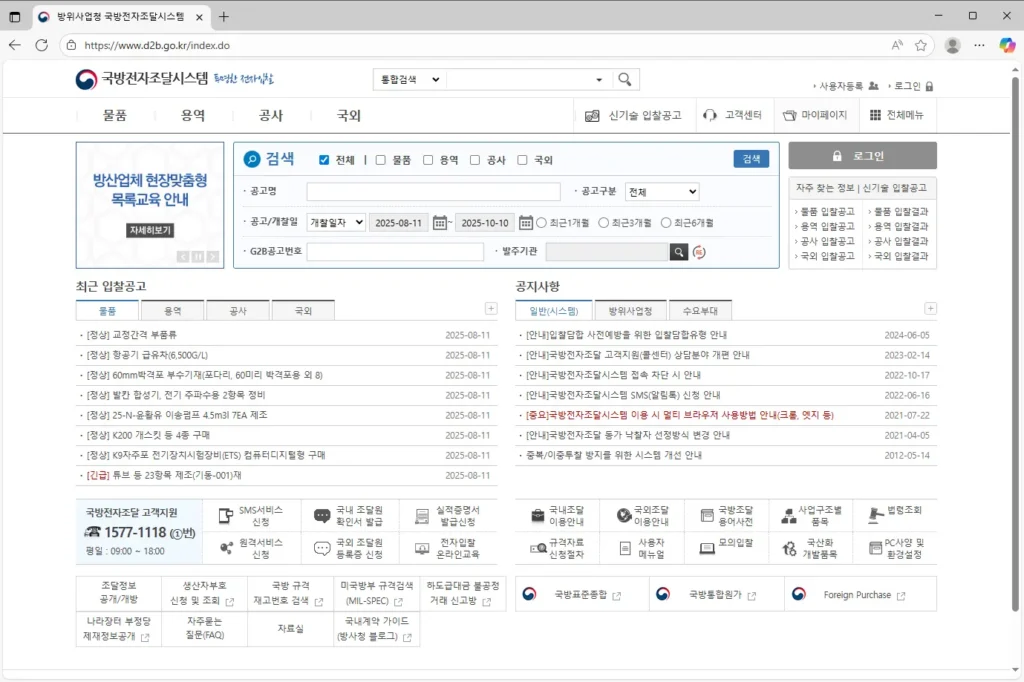
Task: Add page to favorites star icon
Action: [921, 45]
